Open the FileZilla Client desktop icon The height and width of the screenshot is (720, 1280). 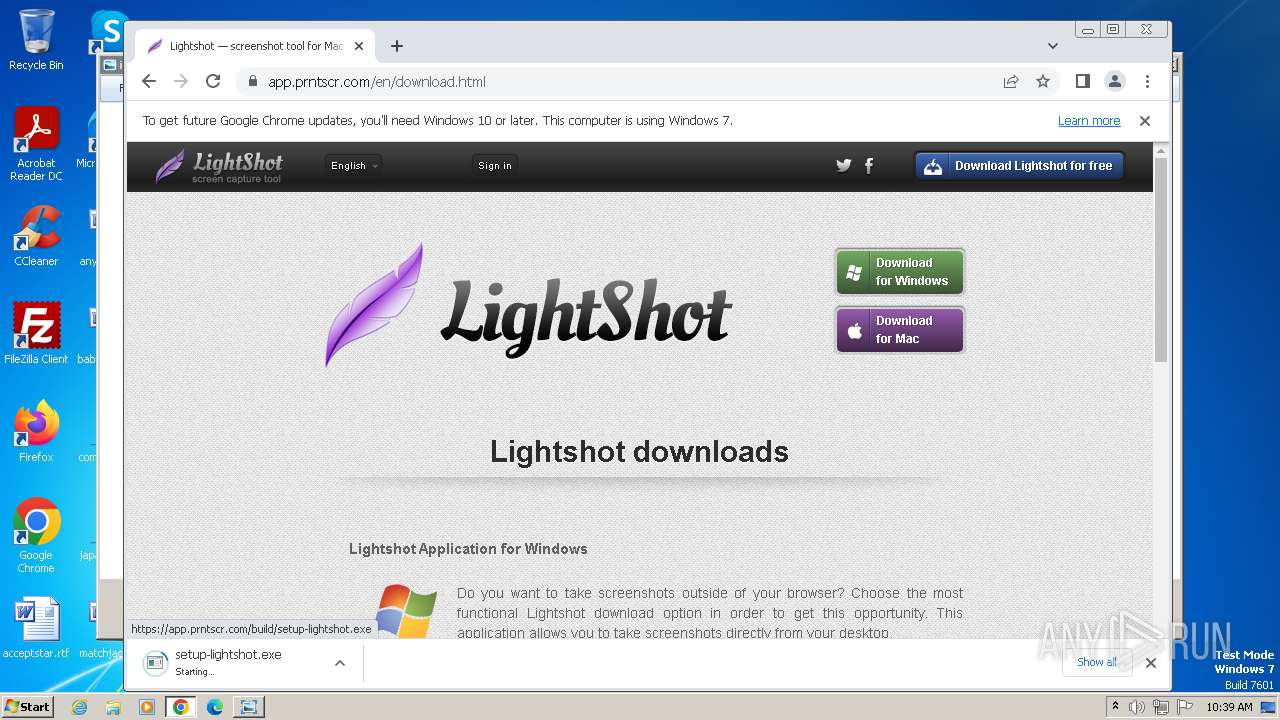pyautogui.click(x=36, y=334)
